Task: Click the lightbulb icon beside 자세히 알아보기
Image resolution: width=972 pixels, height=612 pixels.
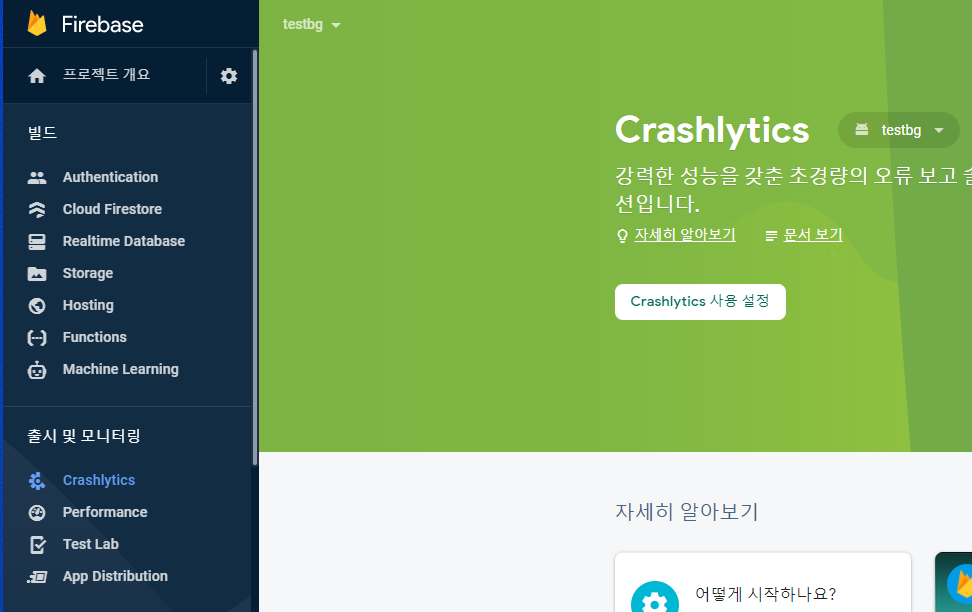Action: pos(622,236)
